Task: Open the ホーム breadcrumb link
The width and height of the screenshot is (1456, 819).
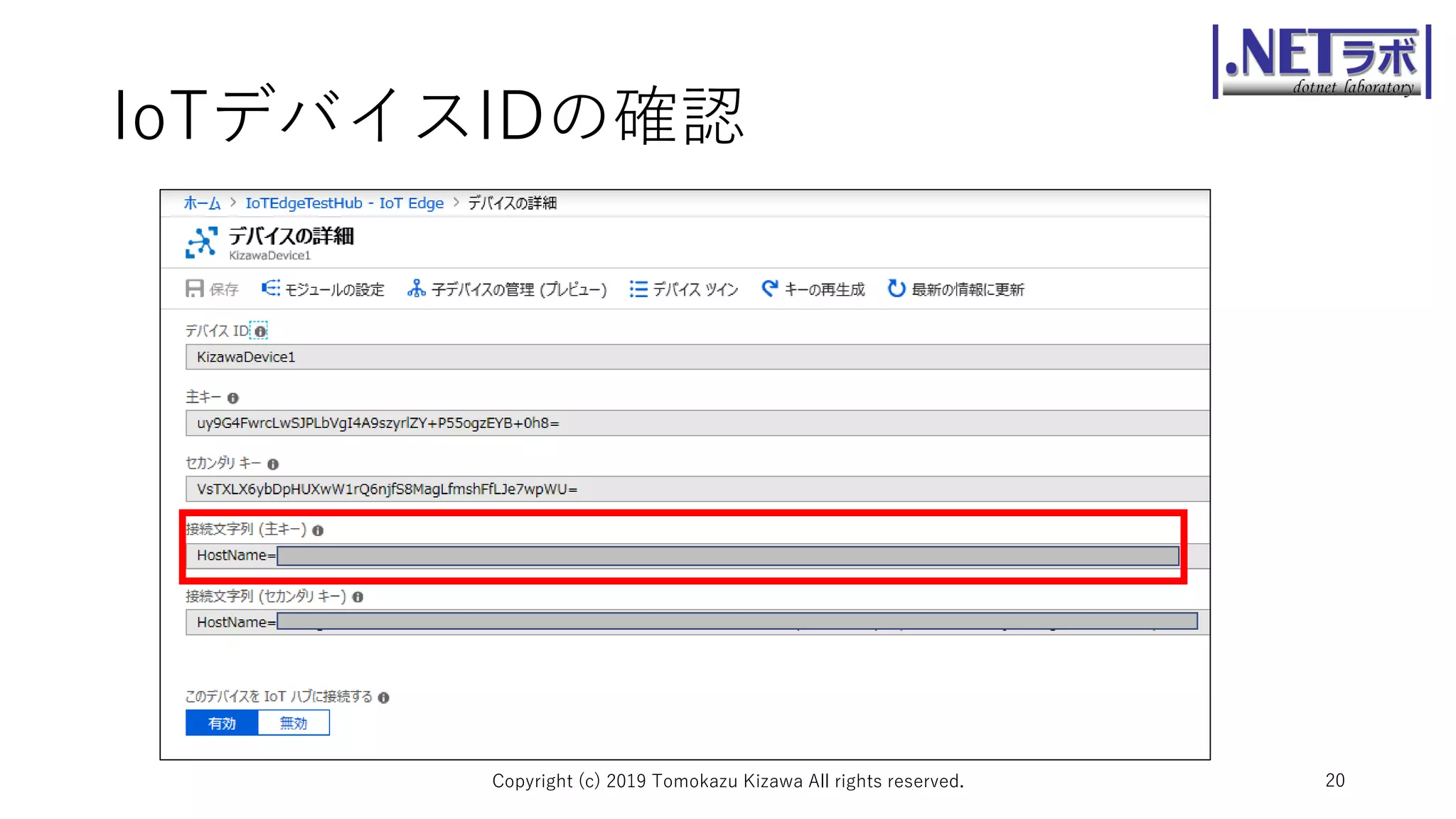Action: click(x=202, y=203)
